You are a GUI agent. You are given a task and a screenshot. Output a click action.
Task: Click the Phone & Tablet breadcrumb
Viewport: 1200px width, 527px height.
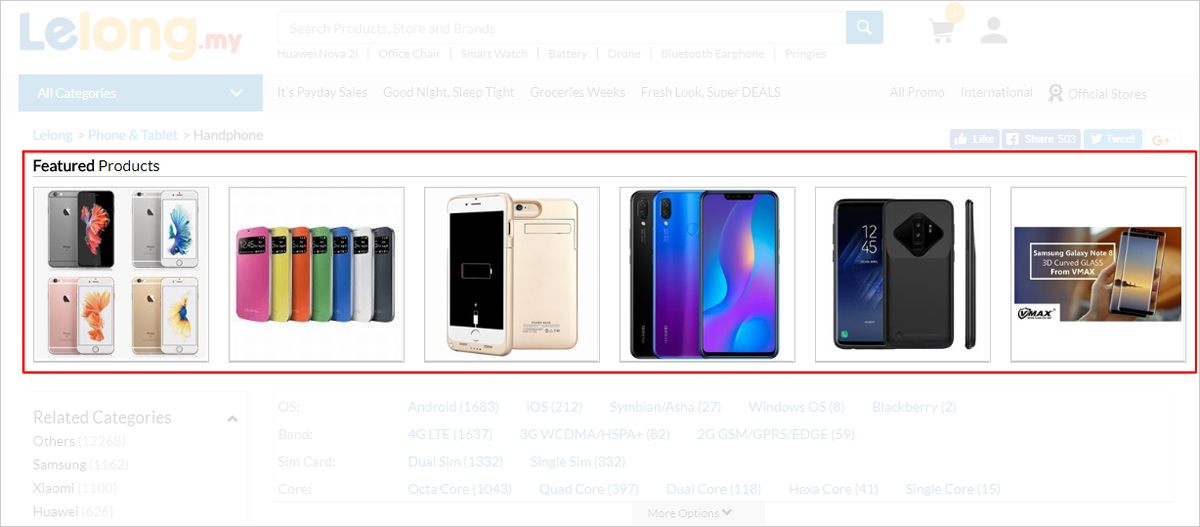(133, 134)
